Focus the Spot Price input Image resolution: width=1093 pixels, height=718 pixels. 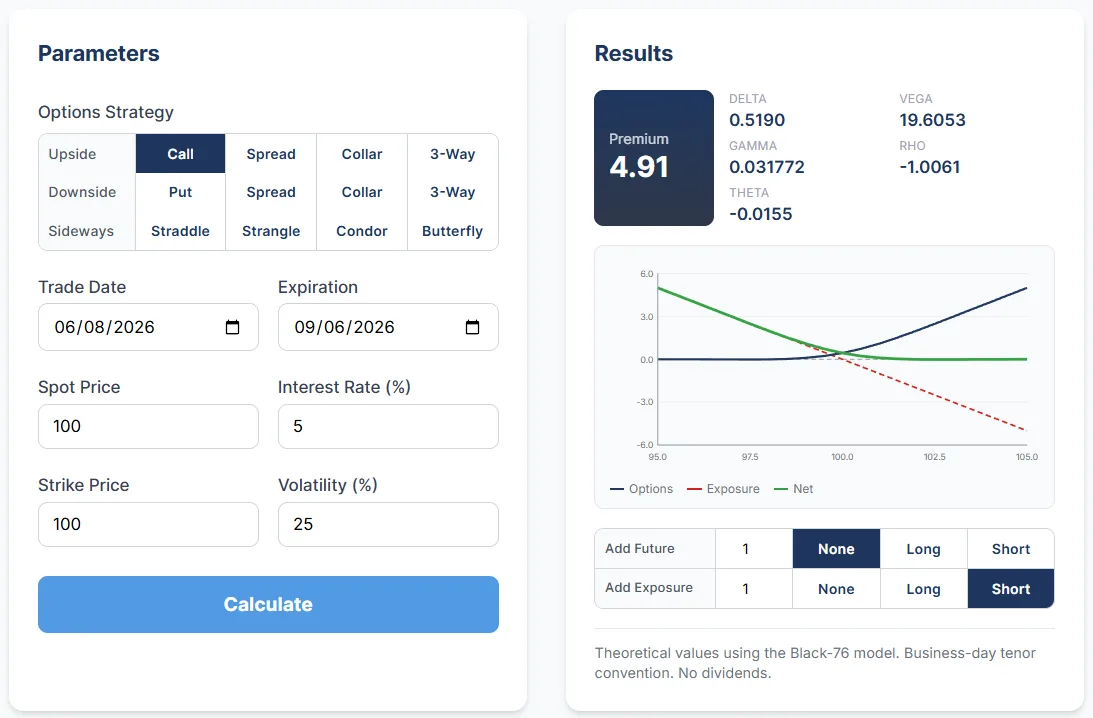[148, 427]
